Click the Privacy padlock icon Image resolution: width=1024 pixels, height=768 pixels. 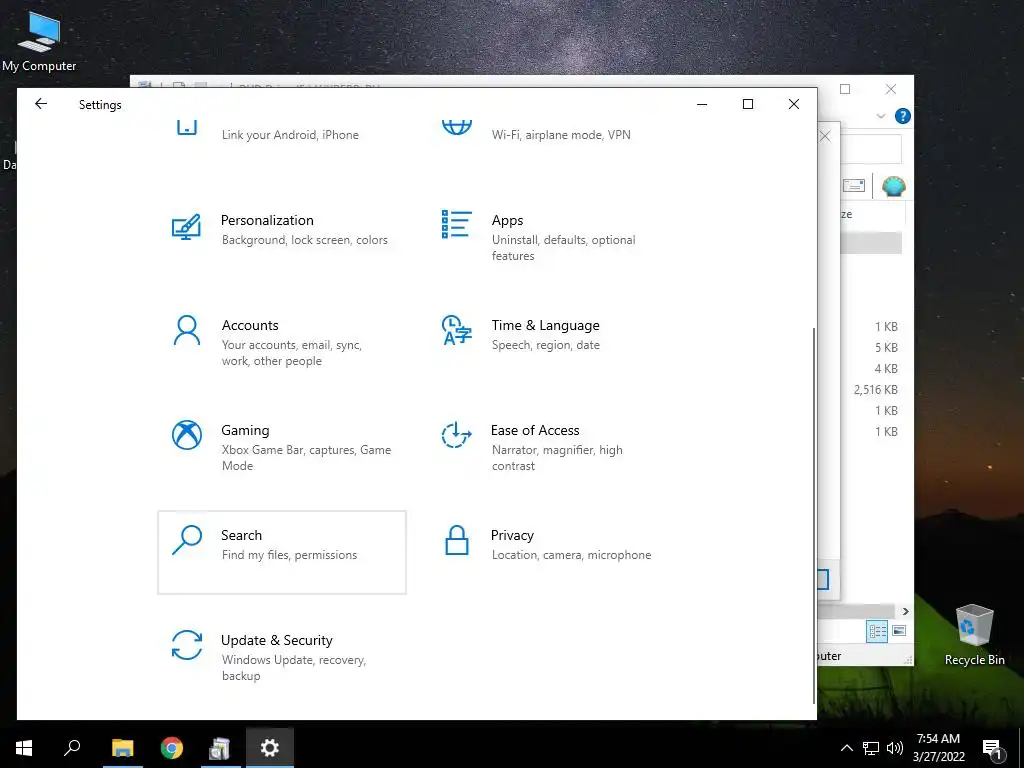click(x=456, y=540)
